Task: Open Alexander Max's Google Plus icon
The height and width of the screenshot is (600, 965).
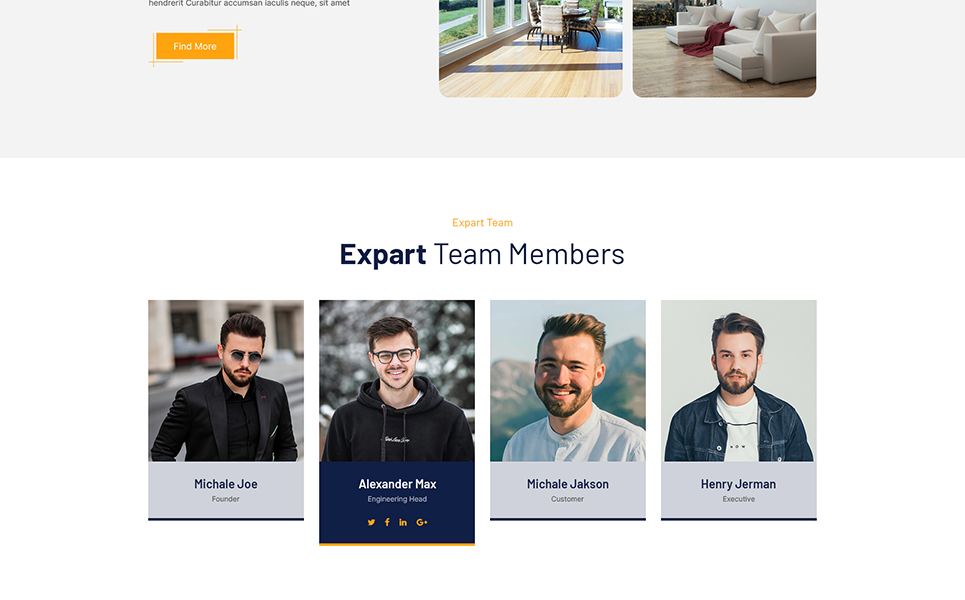Action: point(422,522)
